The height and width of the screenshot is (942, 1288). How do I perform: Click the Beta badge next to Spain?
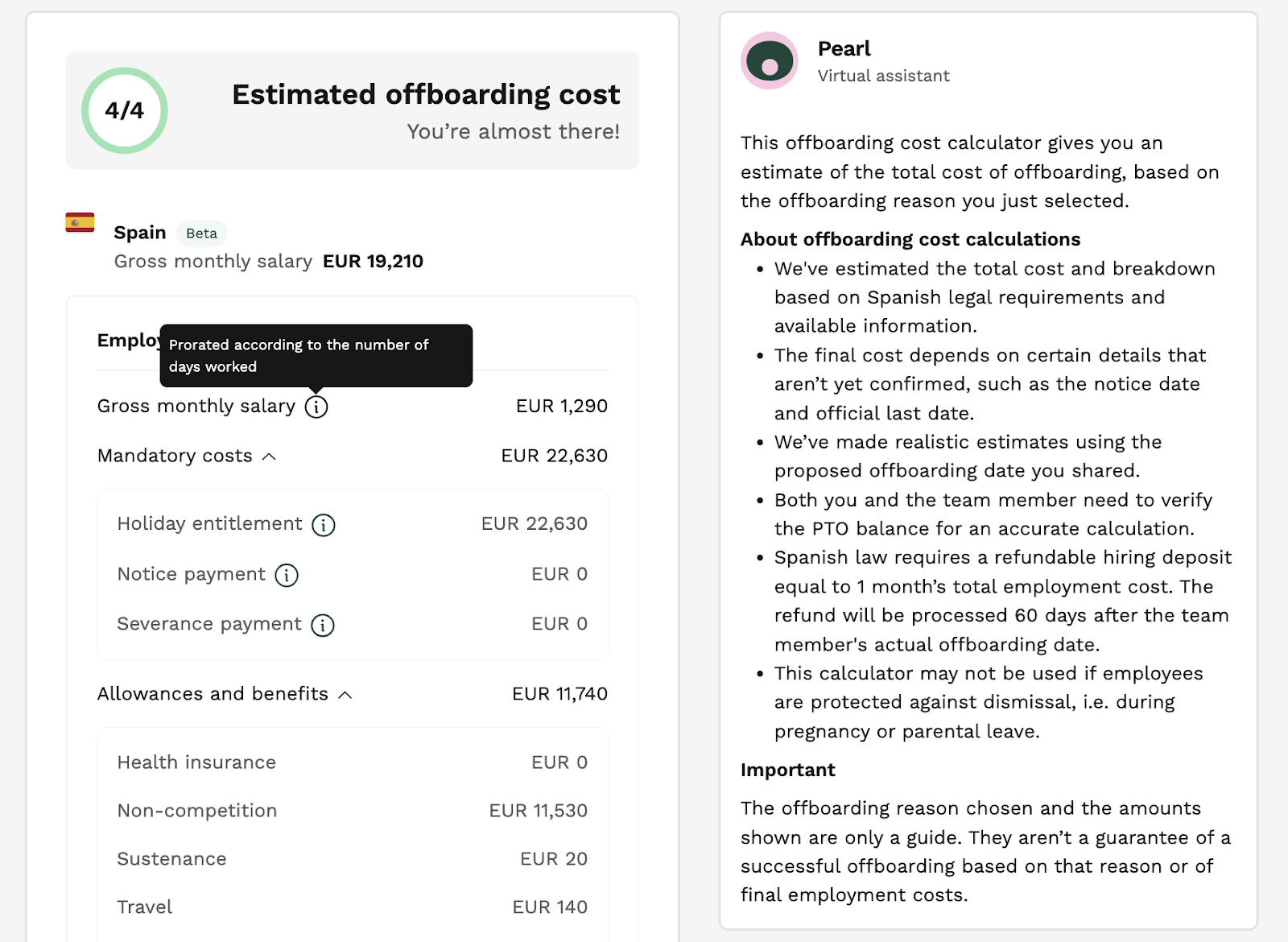[201, 233]
